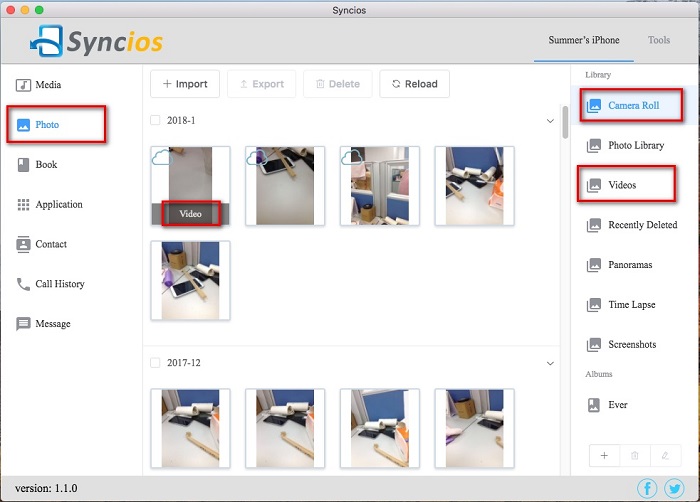700x502 pixels.
Task: Click the Photo Library label
Action: pyautogui.click(x=636, y=146)
